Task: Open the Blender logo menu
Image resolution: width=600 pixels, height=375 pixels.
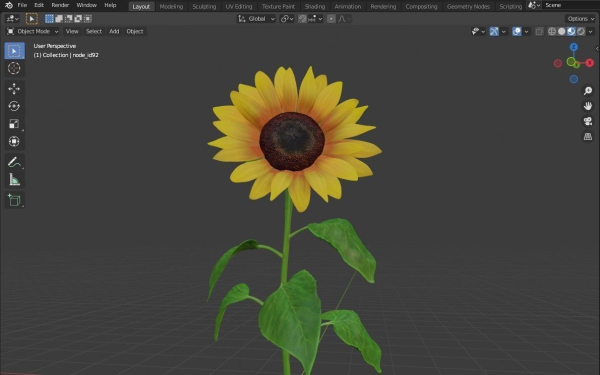Action: (8, 5)
